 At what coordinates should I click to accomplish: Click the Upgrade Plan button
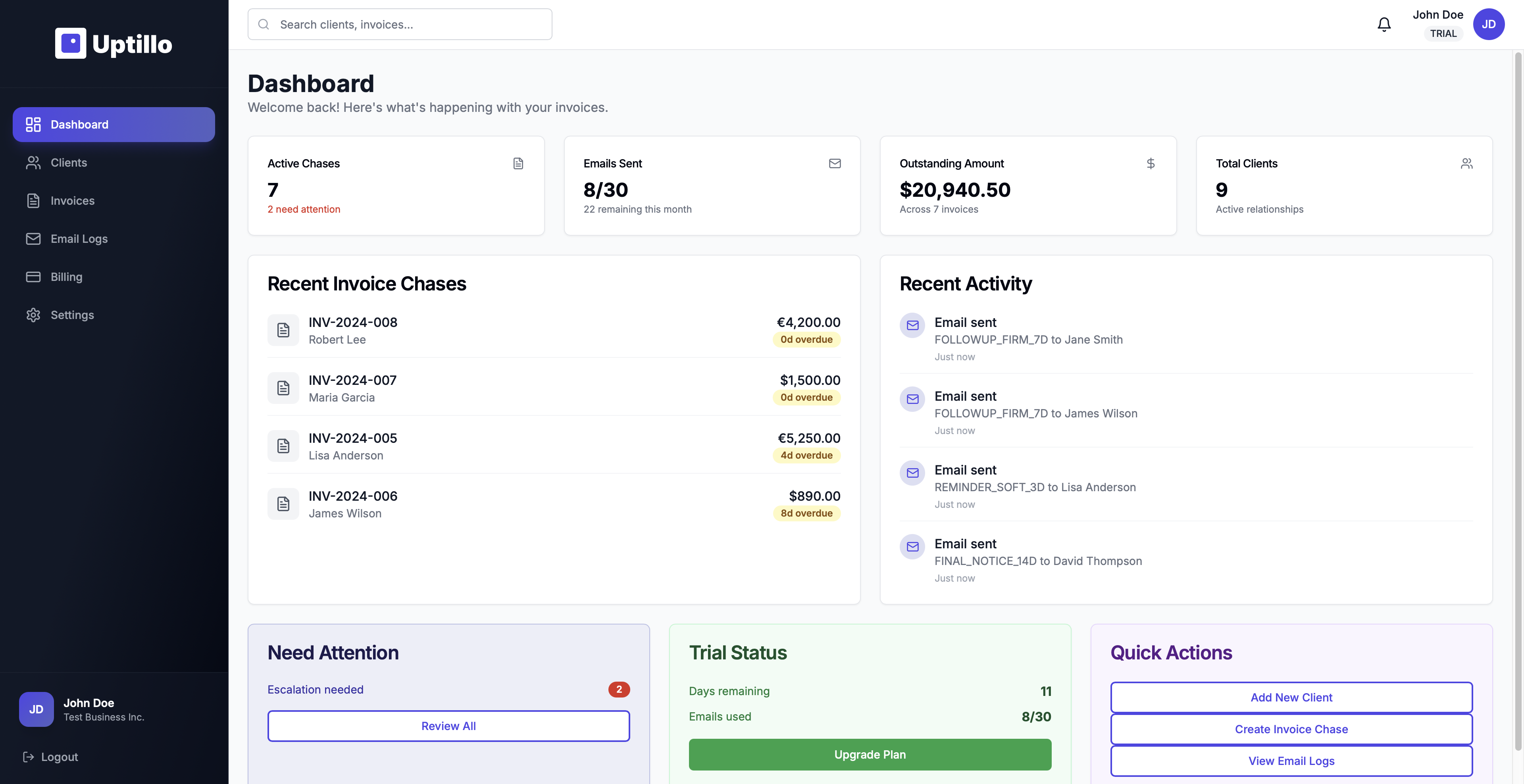tap(870, 754)
